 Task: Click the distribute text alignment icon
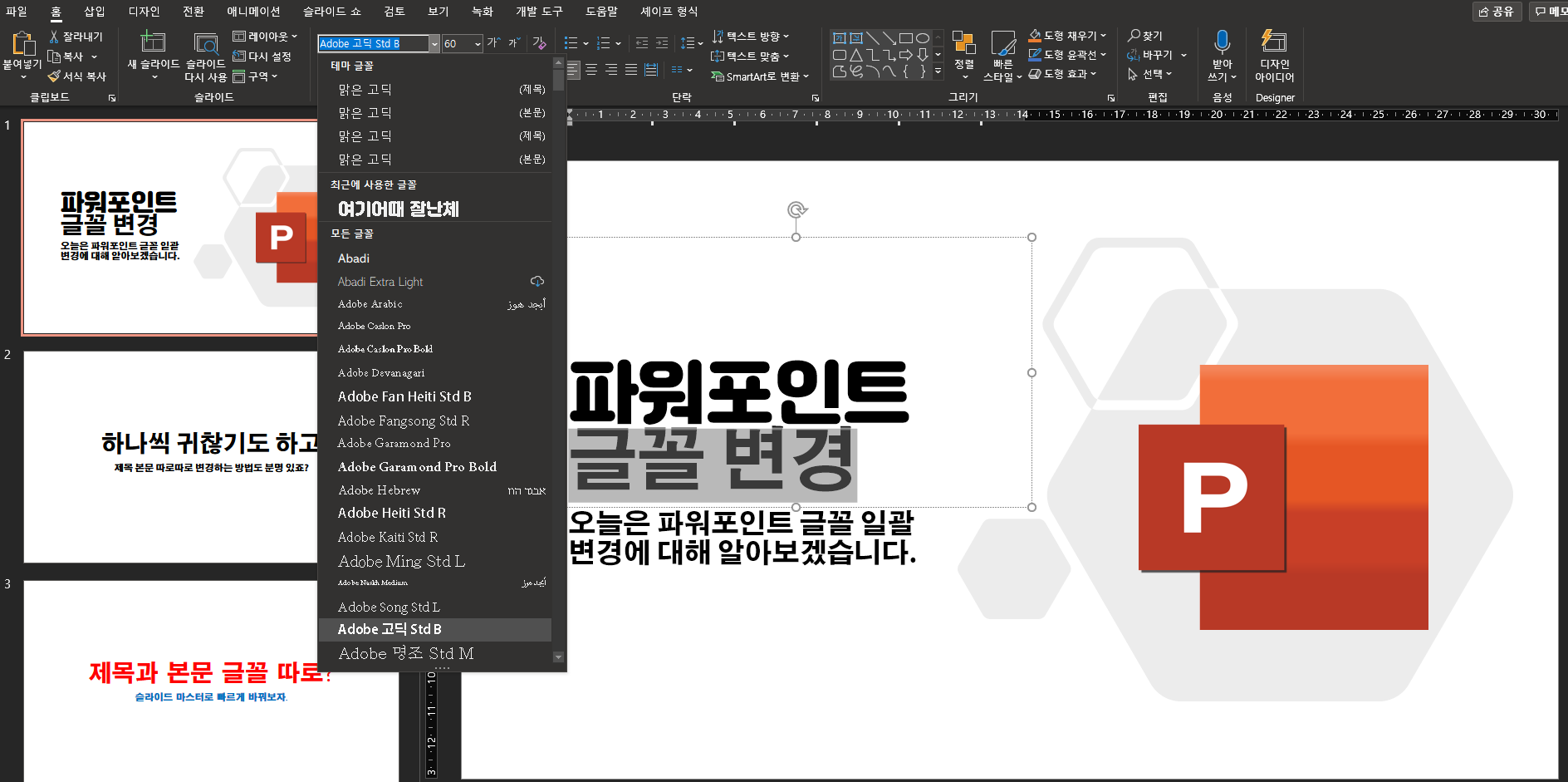[x=651, y=70]
